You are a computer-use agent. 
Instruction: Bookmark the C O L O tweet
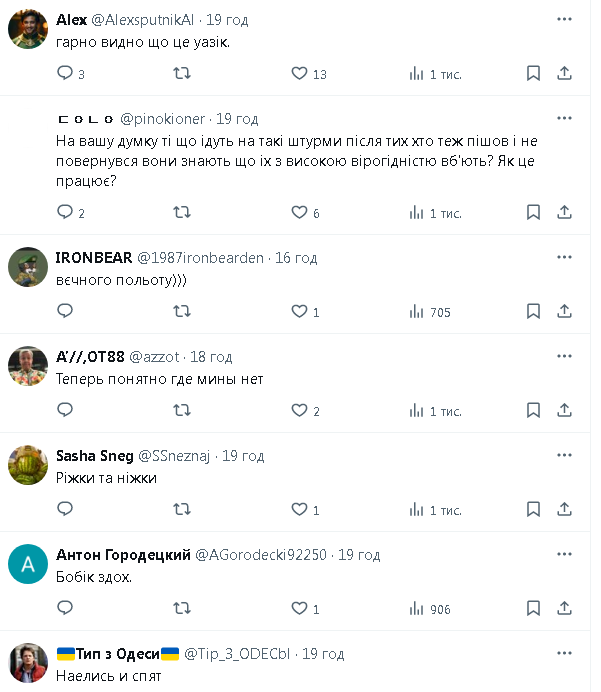coord(533,212)
